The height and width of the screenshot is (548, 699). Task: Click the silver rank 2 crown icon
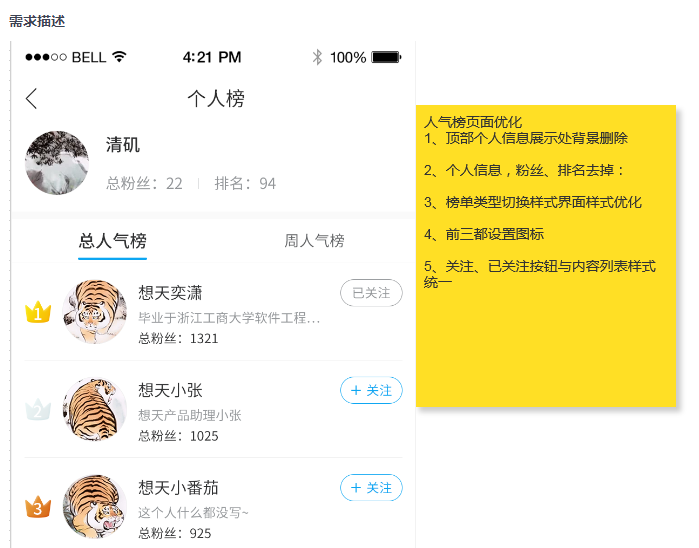pyautogui.click(x=38, y=409)
